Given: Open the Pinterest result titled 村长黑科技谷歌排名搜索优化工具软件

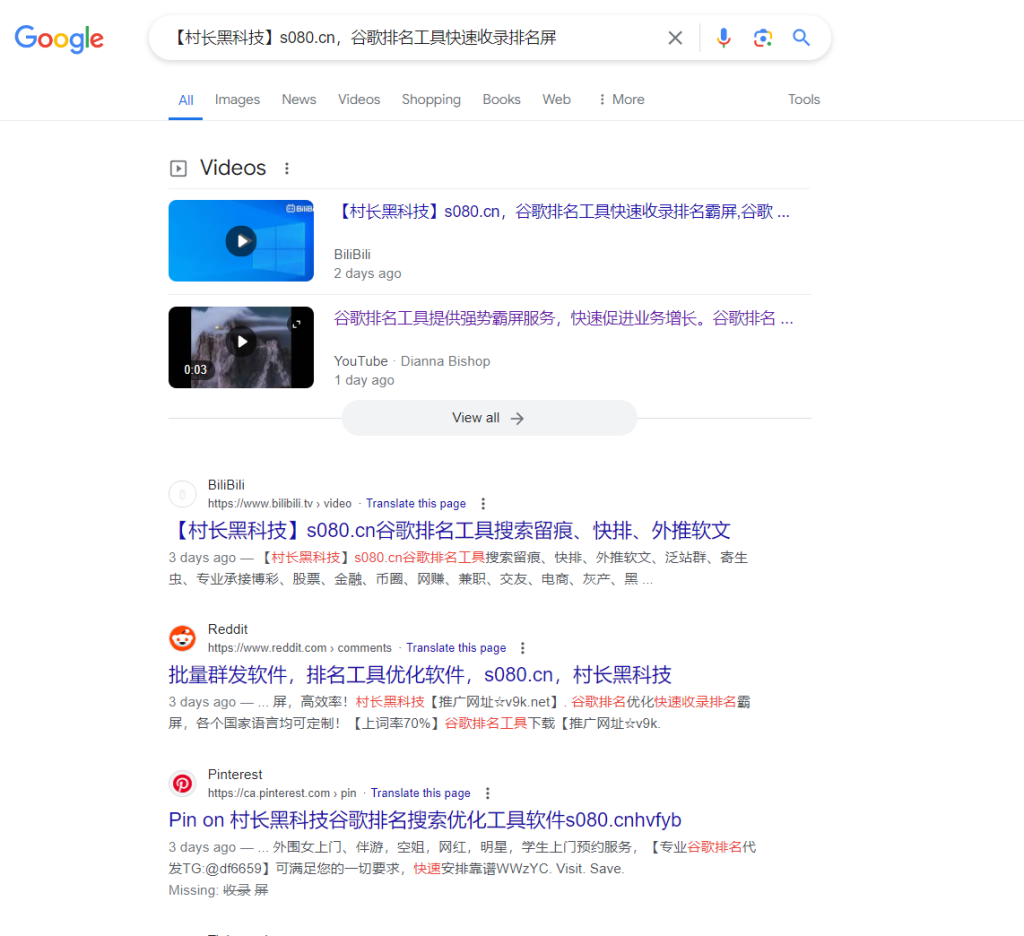Looking at the screenshot, I should point(423,819).
